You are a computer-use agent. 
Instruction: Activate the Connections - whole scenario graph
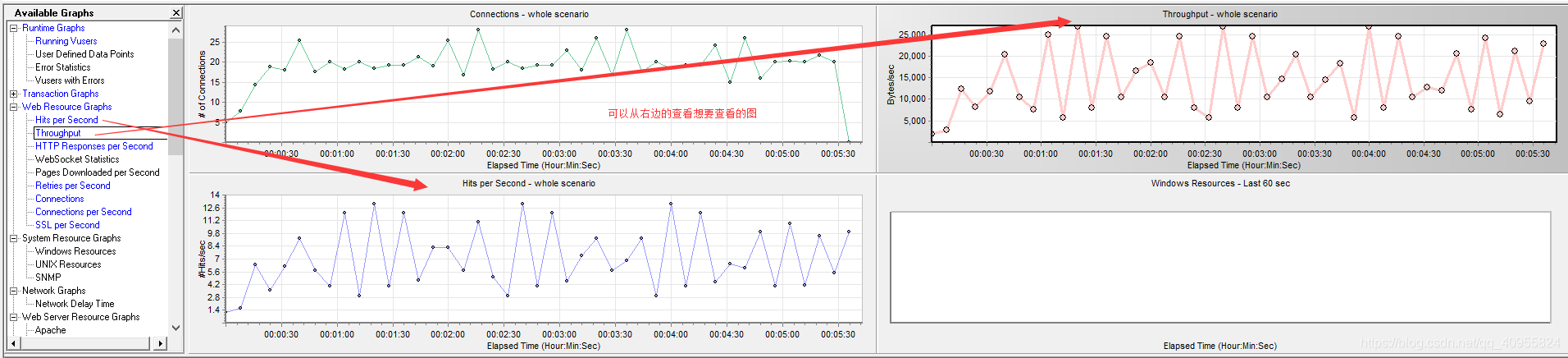pyautogui.click(x=532, y=89)
